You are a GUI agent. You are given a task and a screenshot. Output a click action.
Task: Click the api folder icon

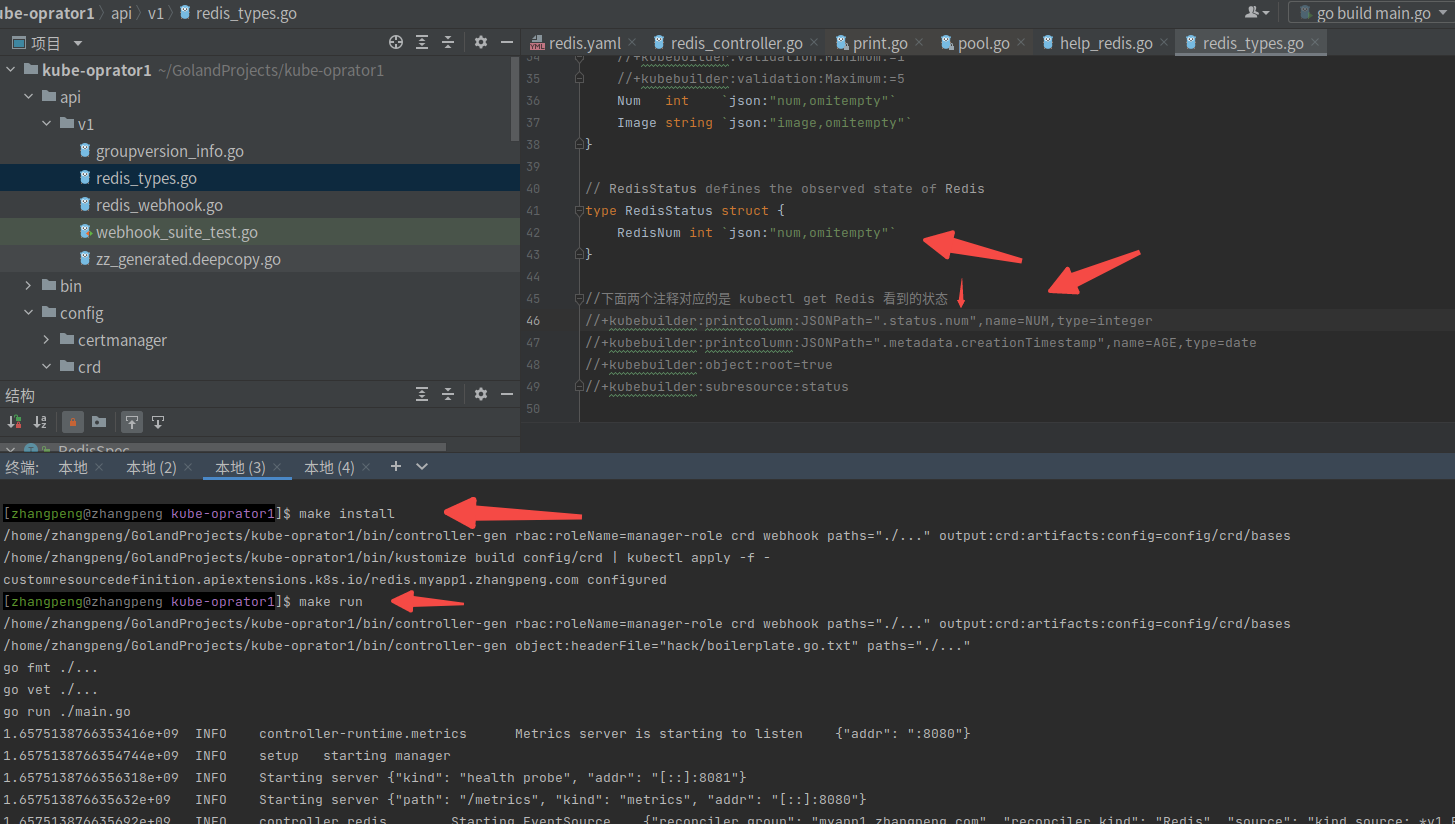point(49,97)
